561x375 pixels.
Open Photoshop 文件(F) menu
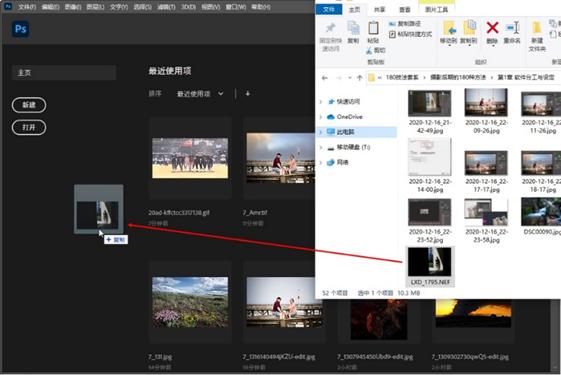pyautogui.click(x=27, y=7)
